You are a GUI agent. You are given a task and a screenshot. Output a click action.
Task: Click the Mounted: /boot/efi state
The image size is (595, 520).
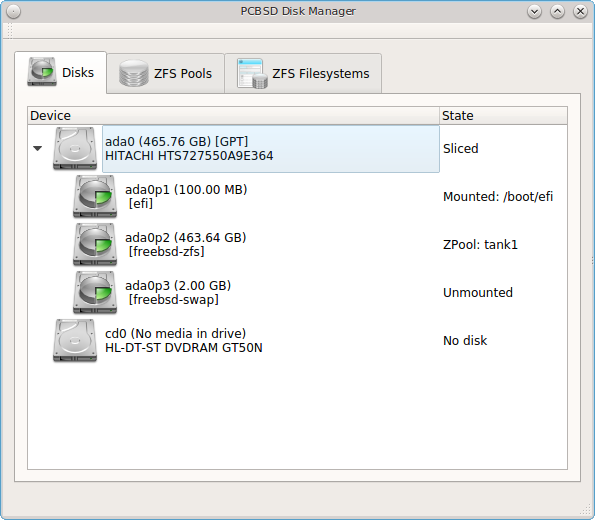(x=498, y=197)
